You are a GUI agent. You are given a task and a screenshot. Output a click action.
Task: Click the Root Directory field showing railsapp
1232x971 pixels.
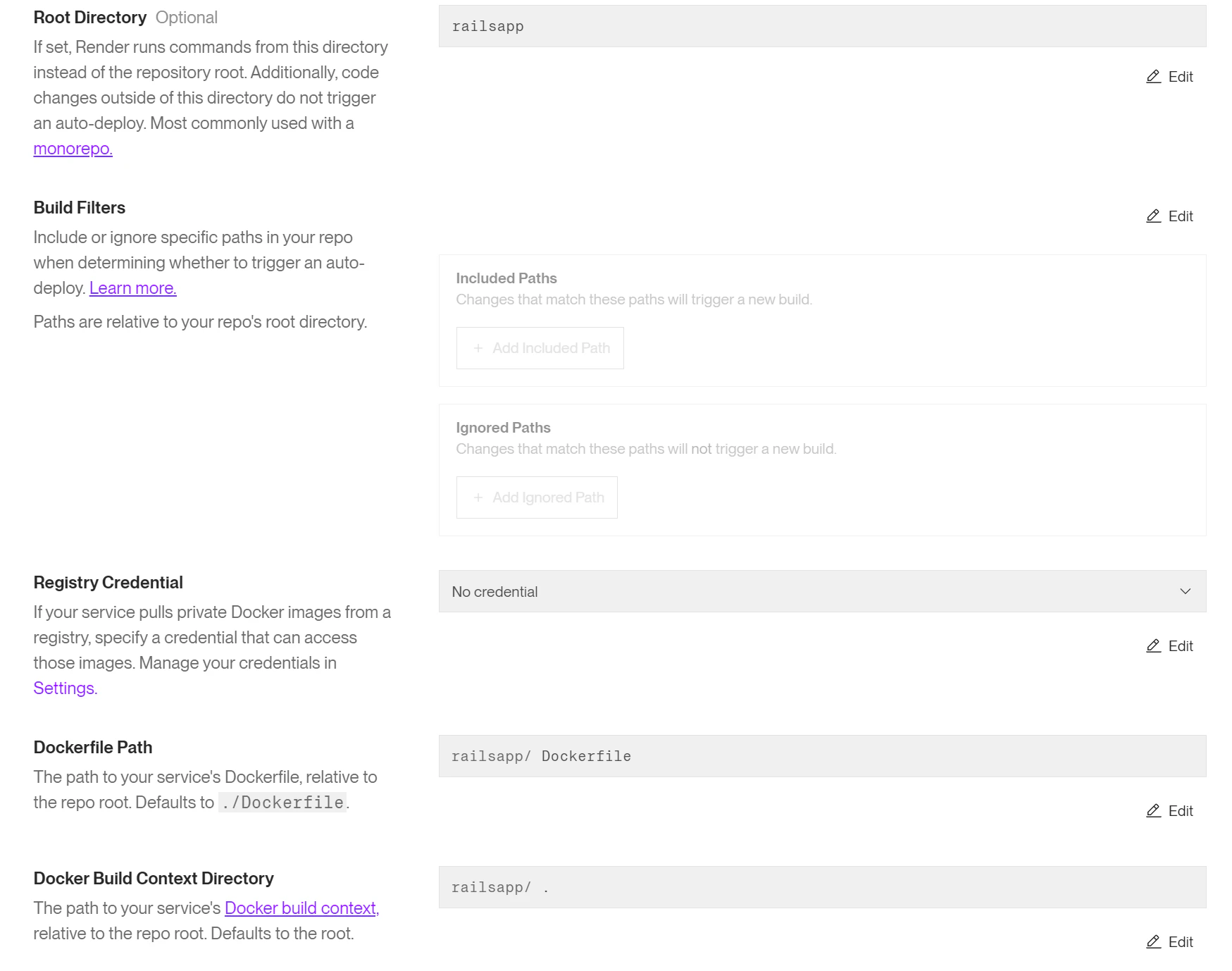point(822,26)
